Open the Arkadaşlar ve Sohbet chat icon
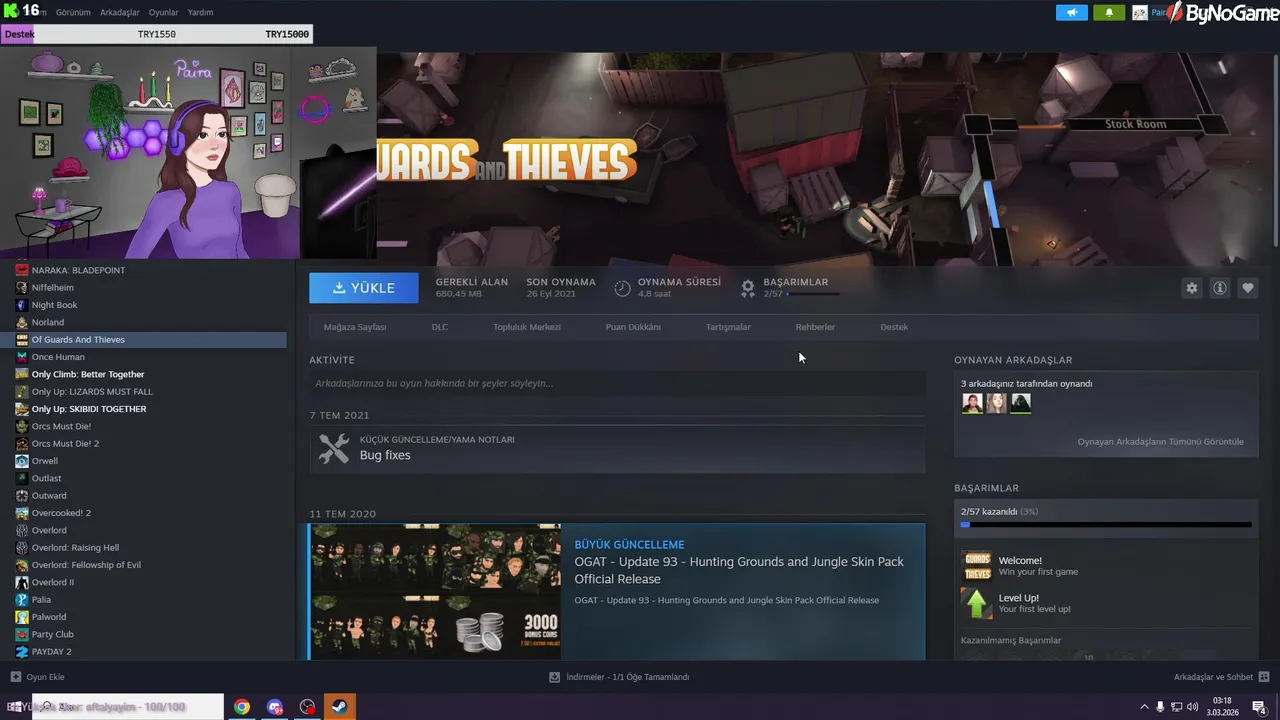This screenshot has width=1280, height=720. click(x=1264, y=677)
